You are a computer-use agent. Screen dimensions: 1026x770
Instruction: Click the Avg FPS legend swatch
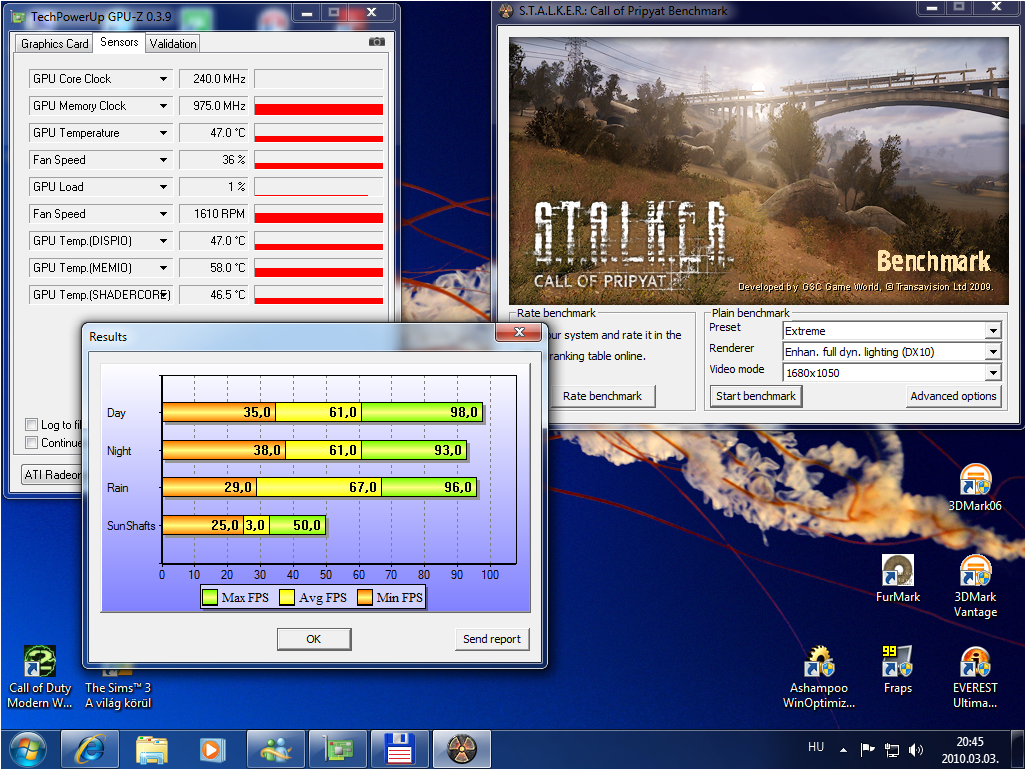point(287,597)
